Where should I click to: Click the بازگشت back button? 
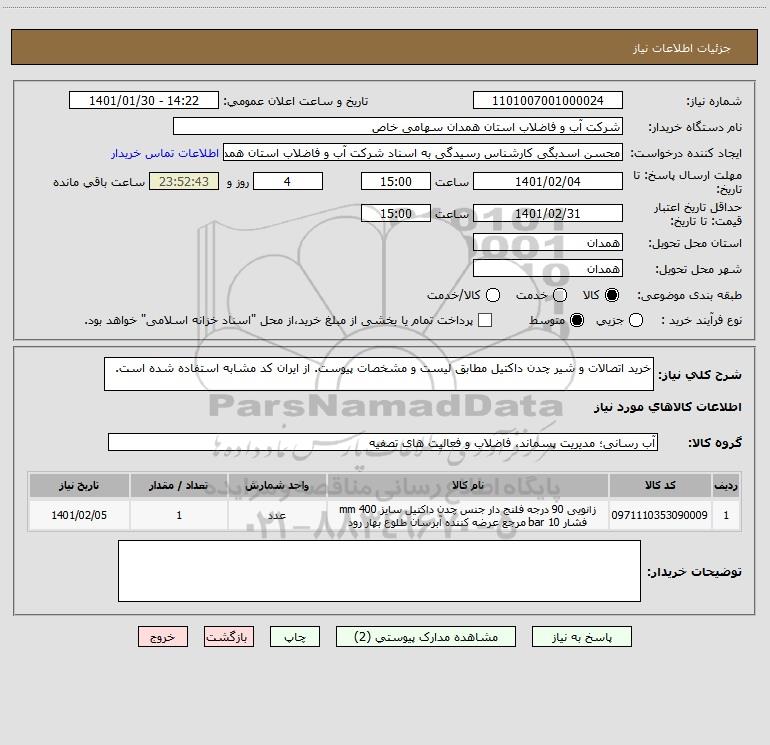click(x=229, y=636)
